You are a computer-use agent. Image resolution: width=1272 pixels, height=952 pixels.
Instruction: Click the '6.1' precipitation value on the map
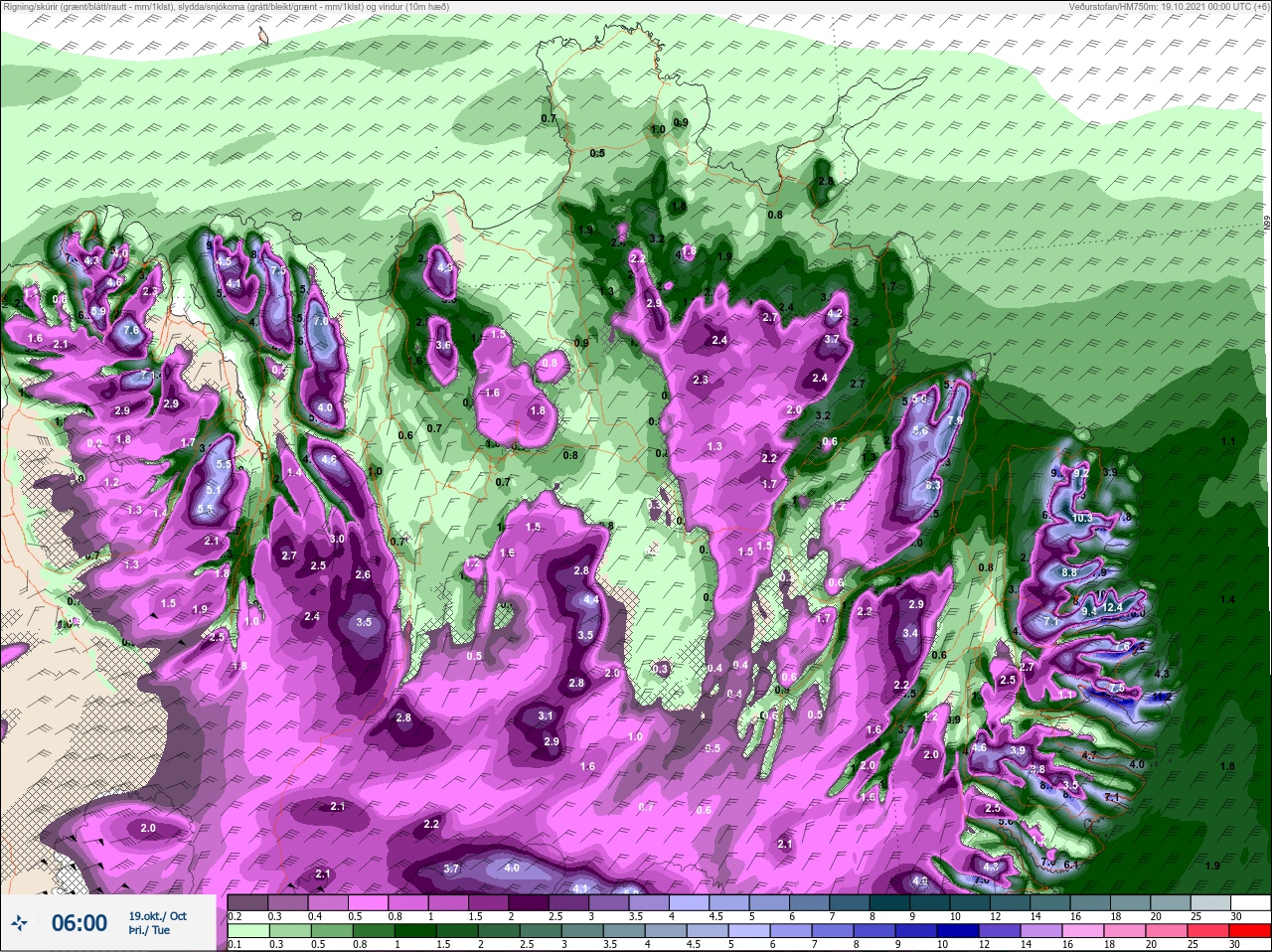pyautogui.click(x=1071, y=866)
